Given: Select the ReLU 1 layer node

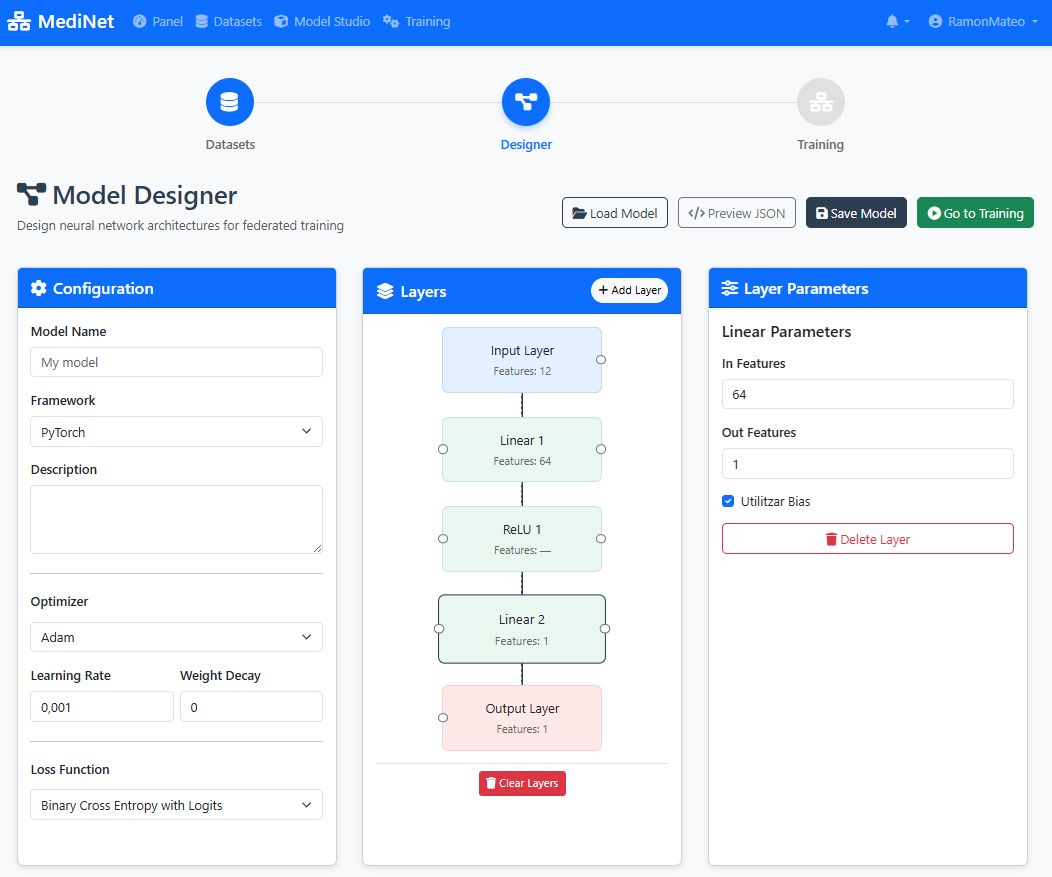Looking at the screenshot, I should (x=521, y=538).
